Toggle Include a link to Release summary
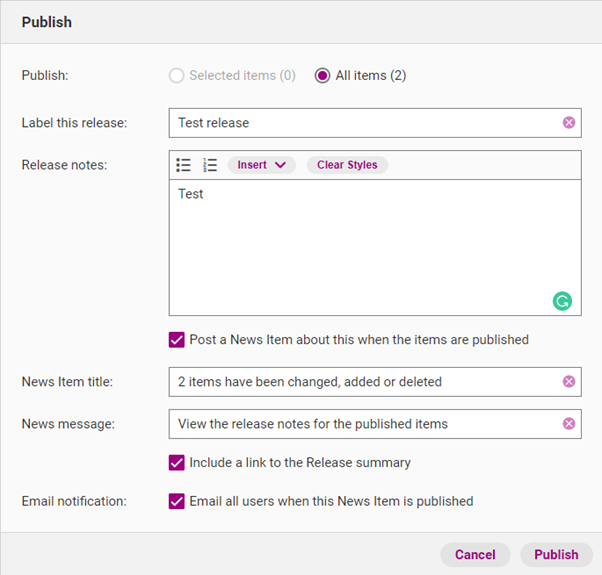602x575 pixels. tap(177, 462)
